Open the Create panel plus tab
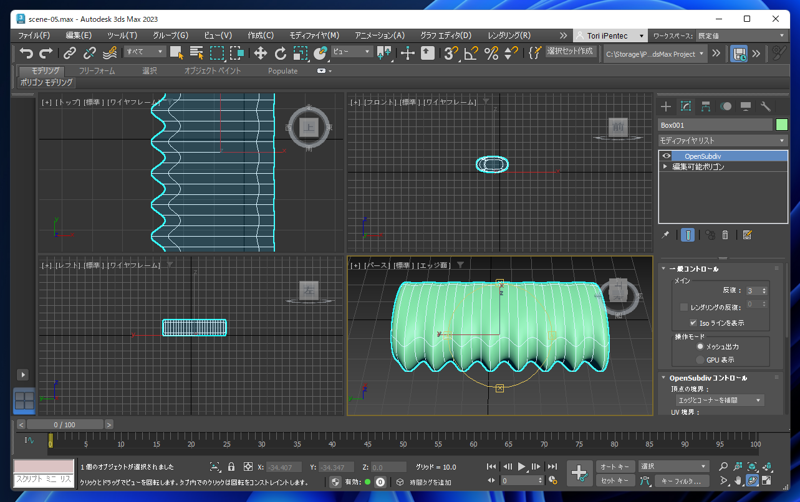This screenshot has width=800, height=502. pos(666,106)
